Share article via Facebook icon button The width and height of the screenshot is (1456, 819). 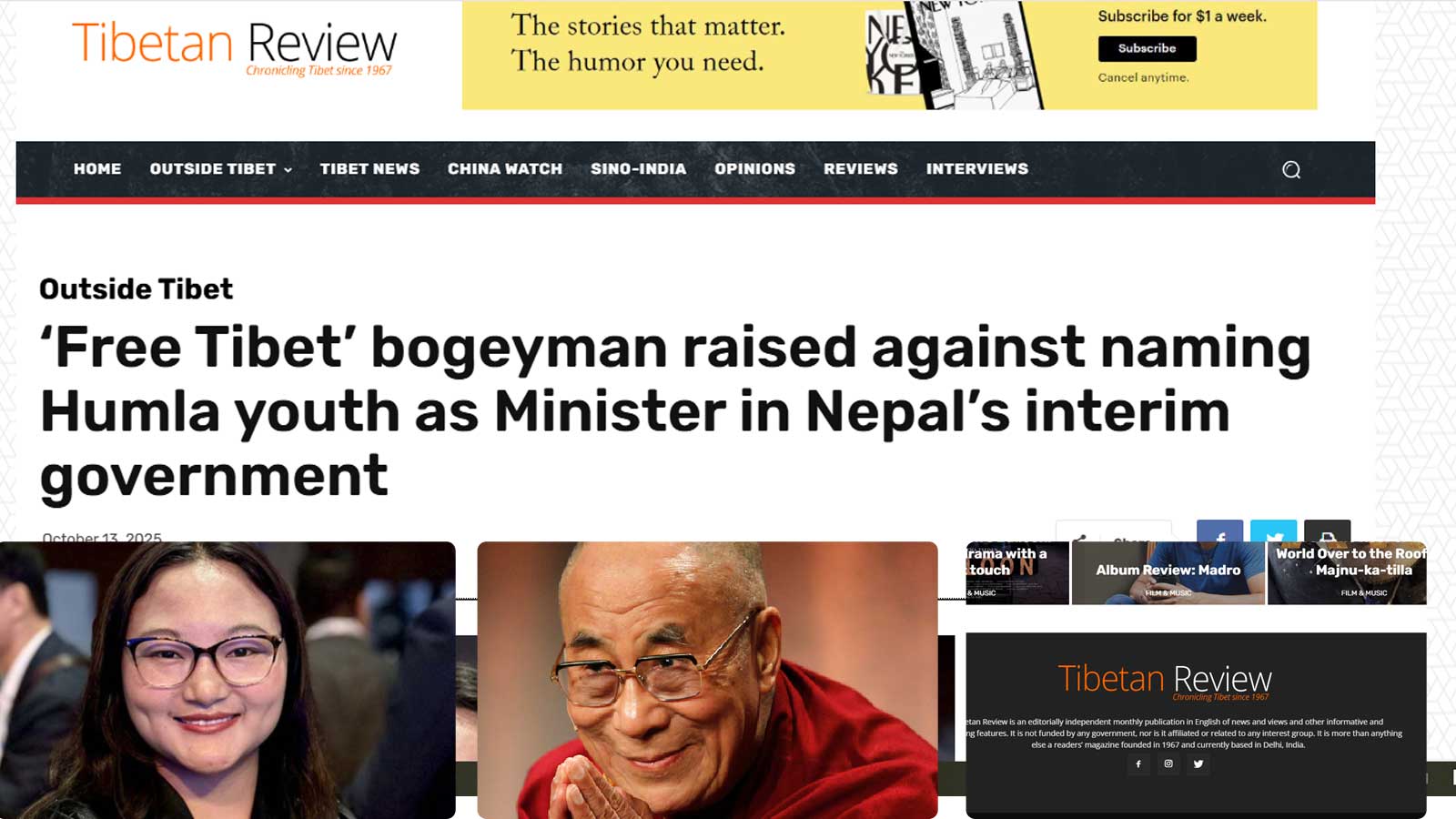(1219, 531)
